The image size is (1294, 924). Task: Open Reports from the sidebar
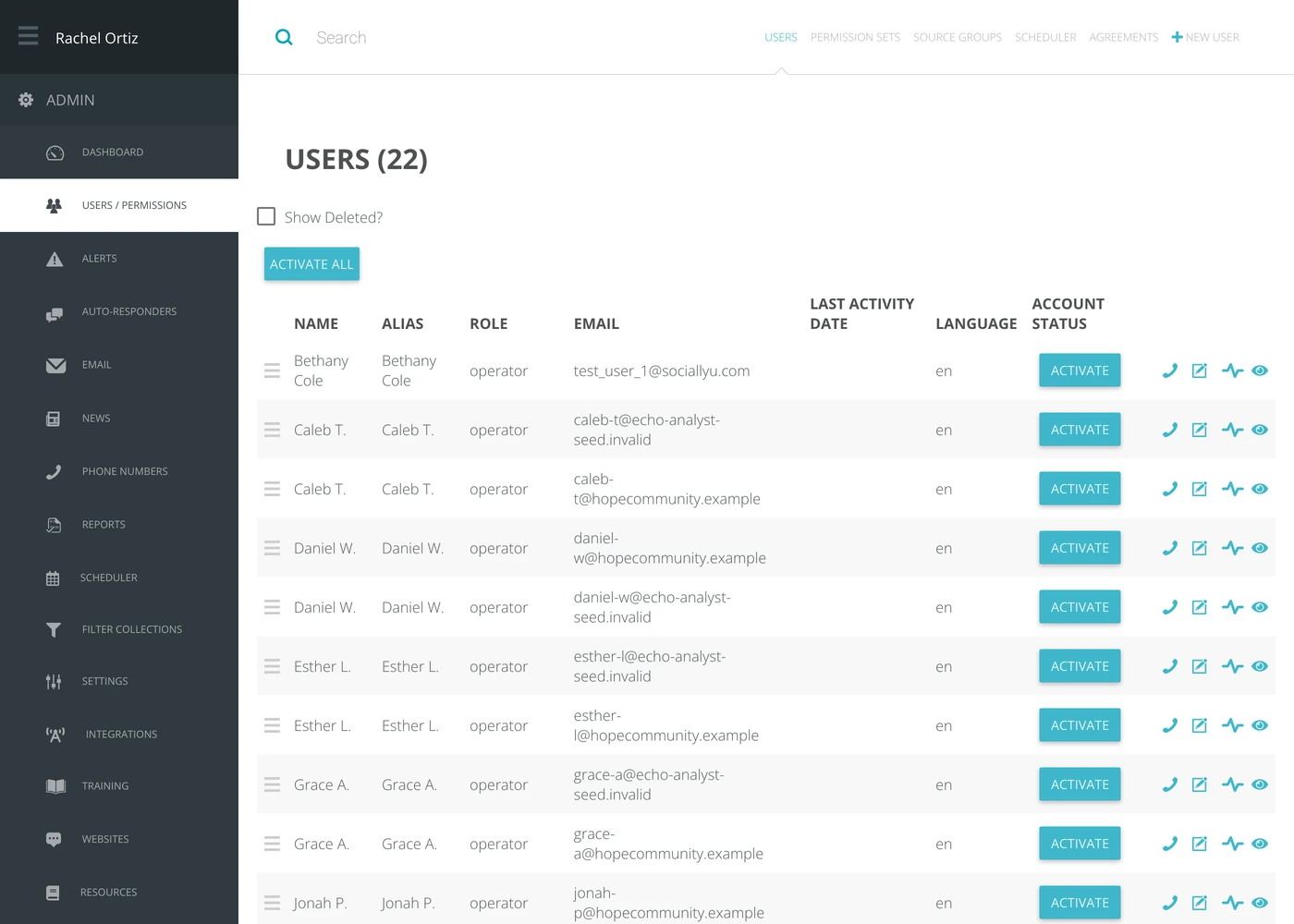[x=119, y=525]
